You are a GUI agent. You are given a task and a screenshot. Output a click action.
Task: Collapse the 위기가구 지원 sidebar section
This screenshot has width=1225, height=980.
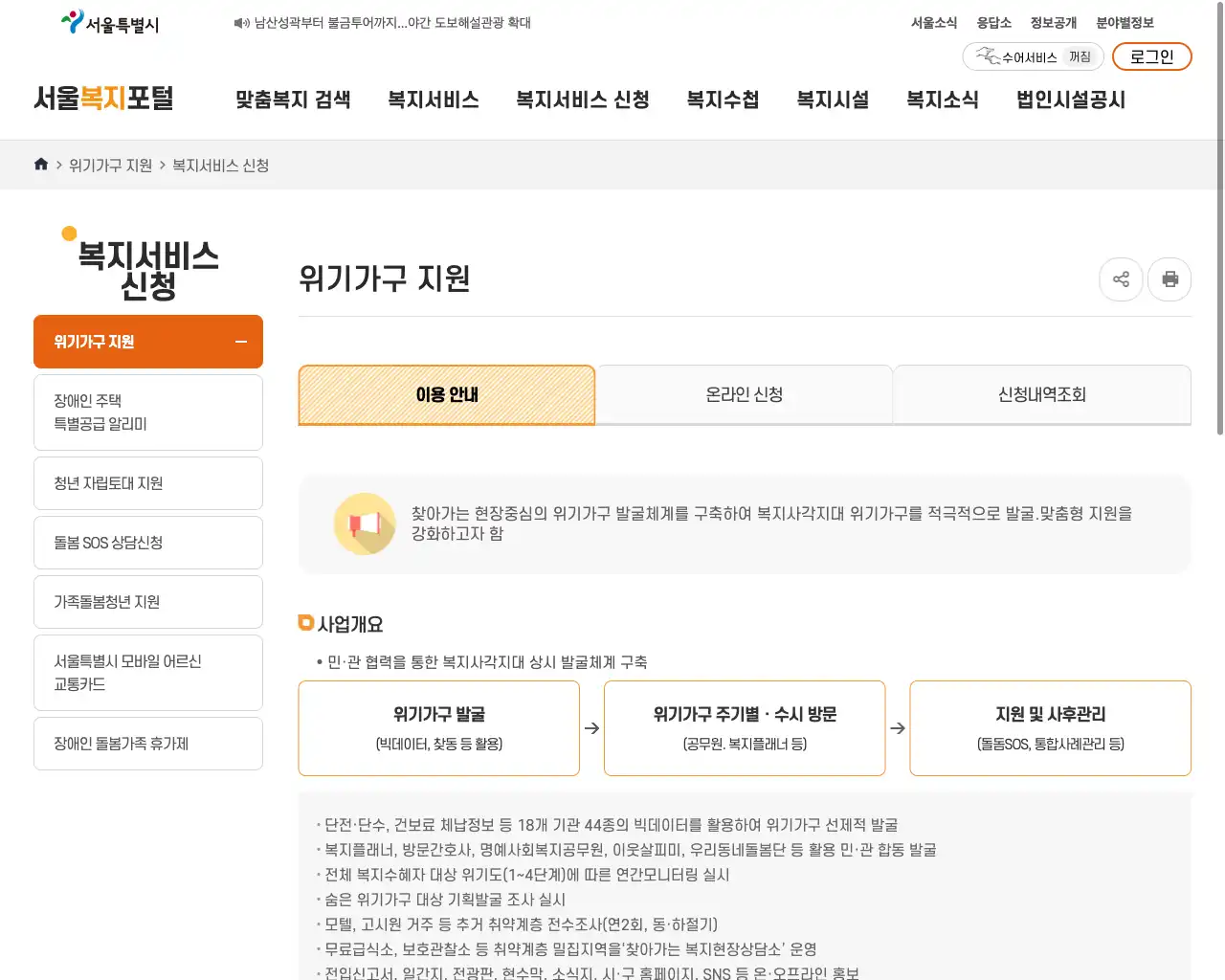pos(241,342)
